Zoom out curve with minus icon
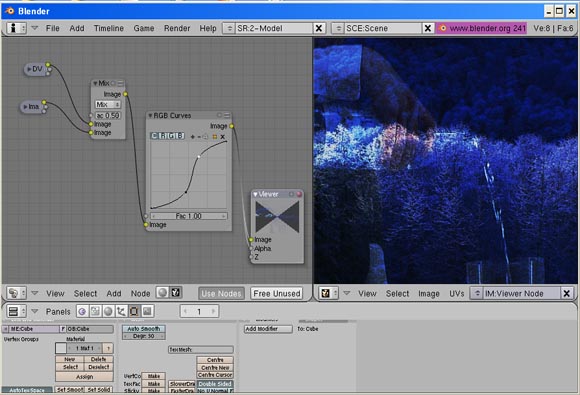 199,136
